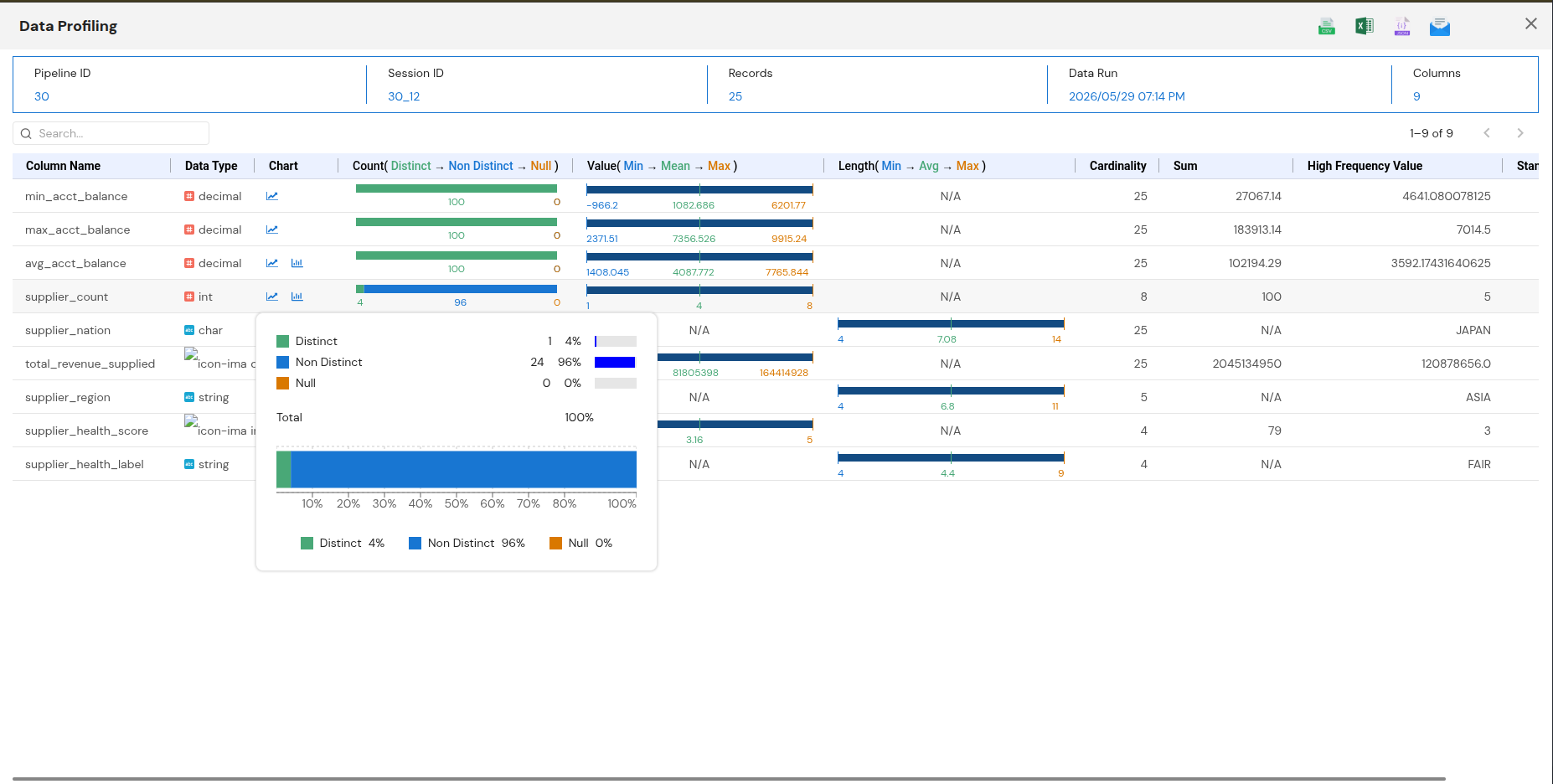
Task: Open bar chart for avg_acct_balance
Action: pos(297,263)
